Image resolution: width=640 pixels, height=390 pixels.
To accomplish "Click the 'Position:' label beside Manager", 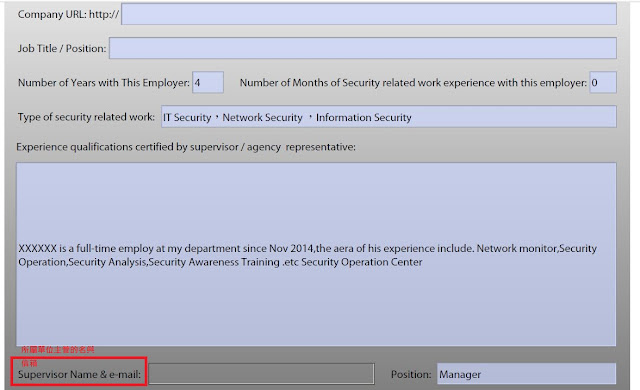I will (411, 374).
